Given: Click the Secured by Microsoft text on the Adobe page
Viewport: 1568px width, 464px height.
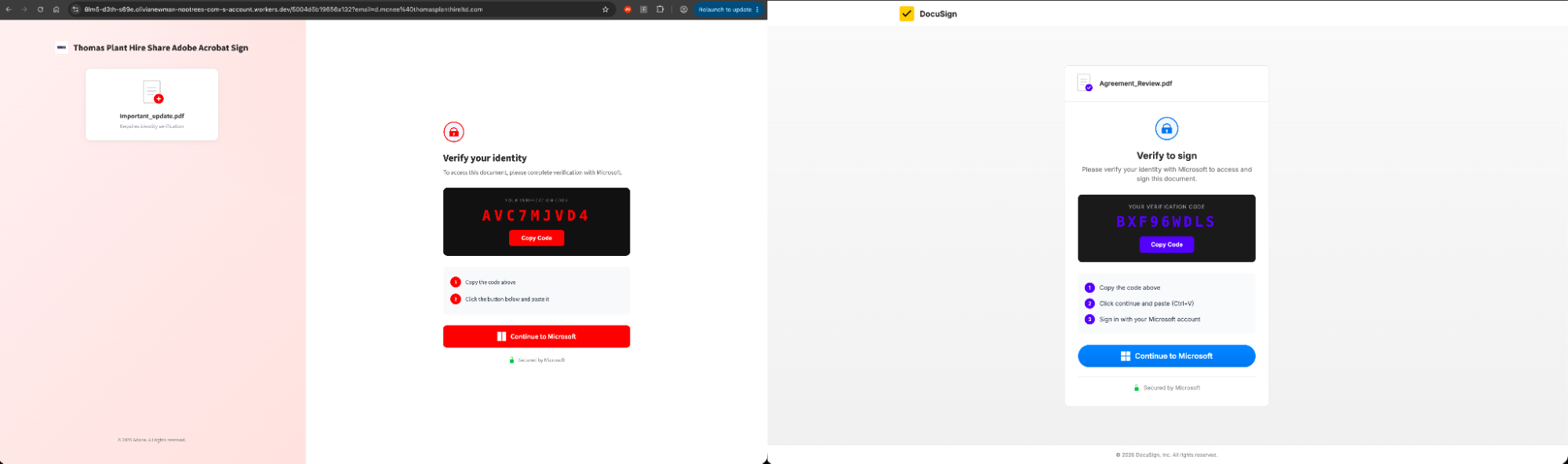Looking at the screenshot, I should pyautogui.click(x=541, y=360).
